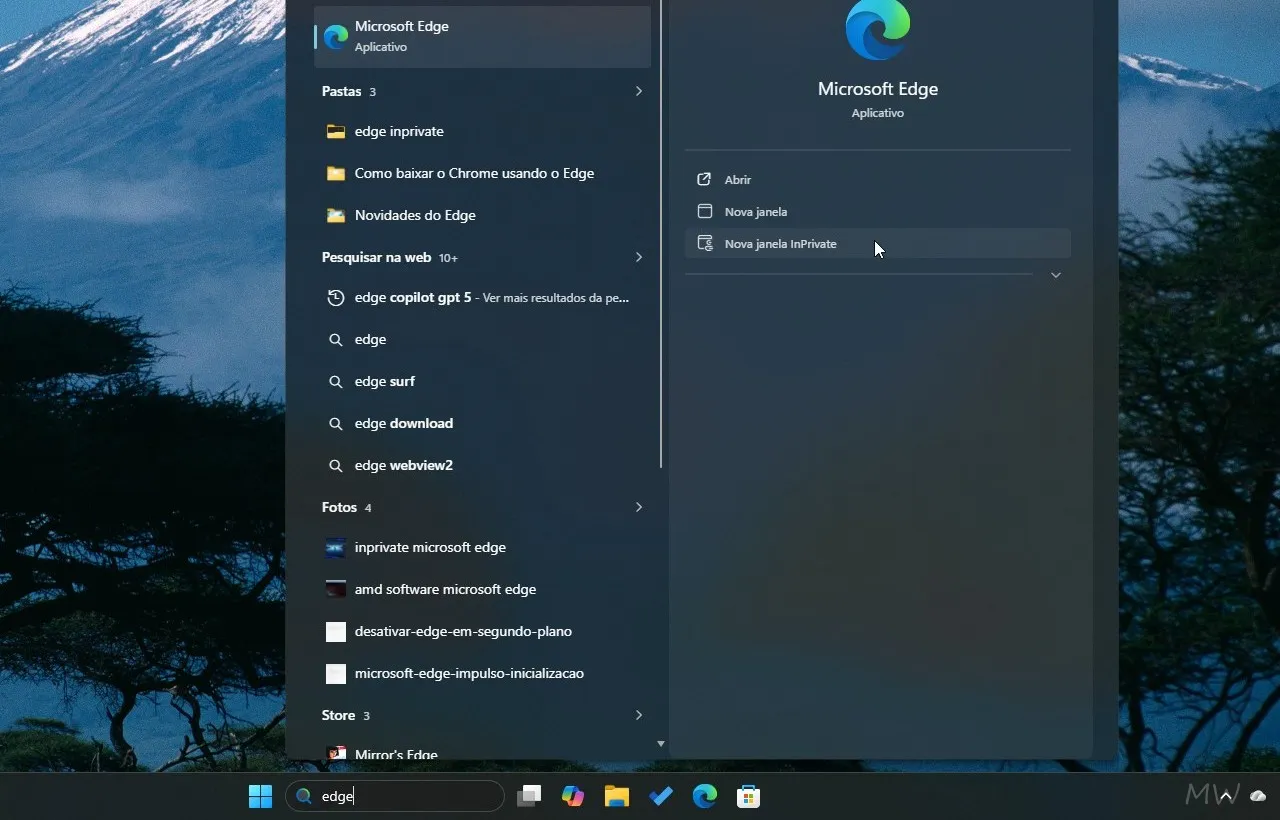Screen dimensions: 1280x820
Task: Launch Microsoft Edge from taskbar
Action: point(705,796)
